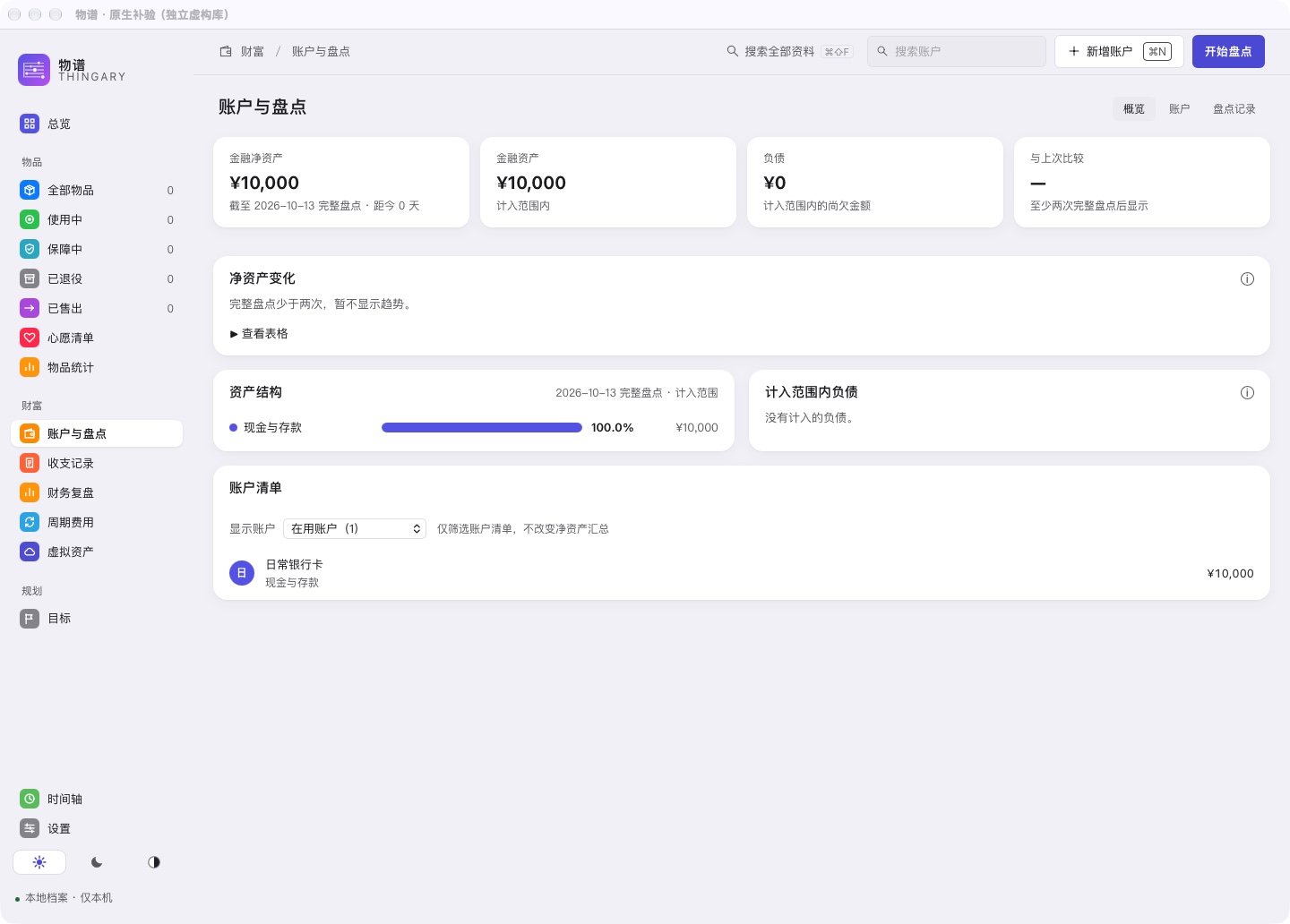Open the 总览 overview icon
The image size is (1290, 924).
(x=30, y=124)
